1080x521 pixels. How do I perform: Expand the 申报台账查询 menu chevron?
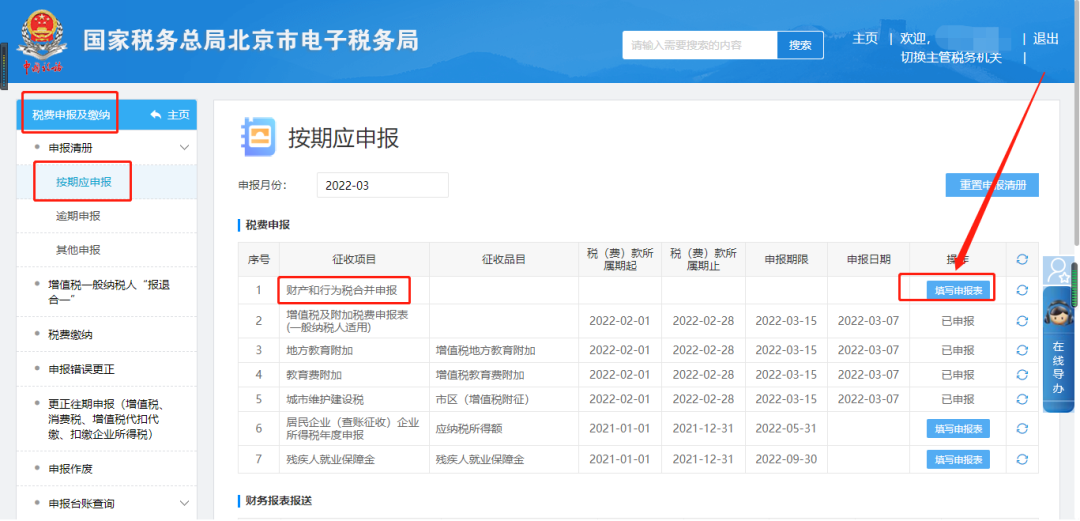[184, 503]
